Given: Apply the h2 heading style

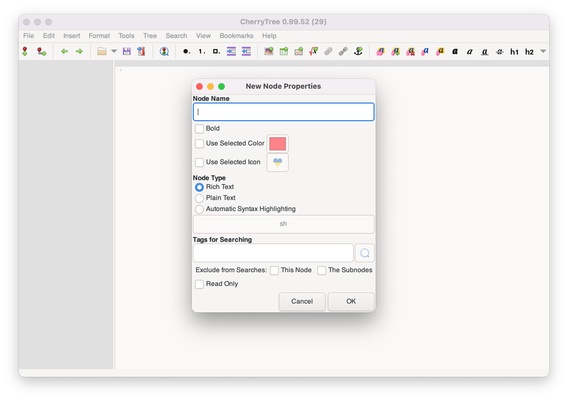Looking at the screenshot, I should point(529,51).
